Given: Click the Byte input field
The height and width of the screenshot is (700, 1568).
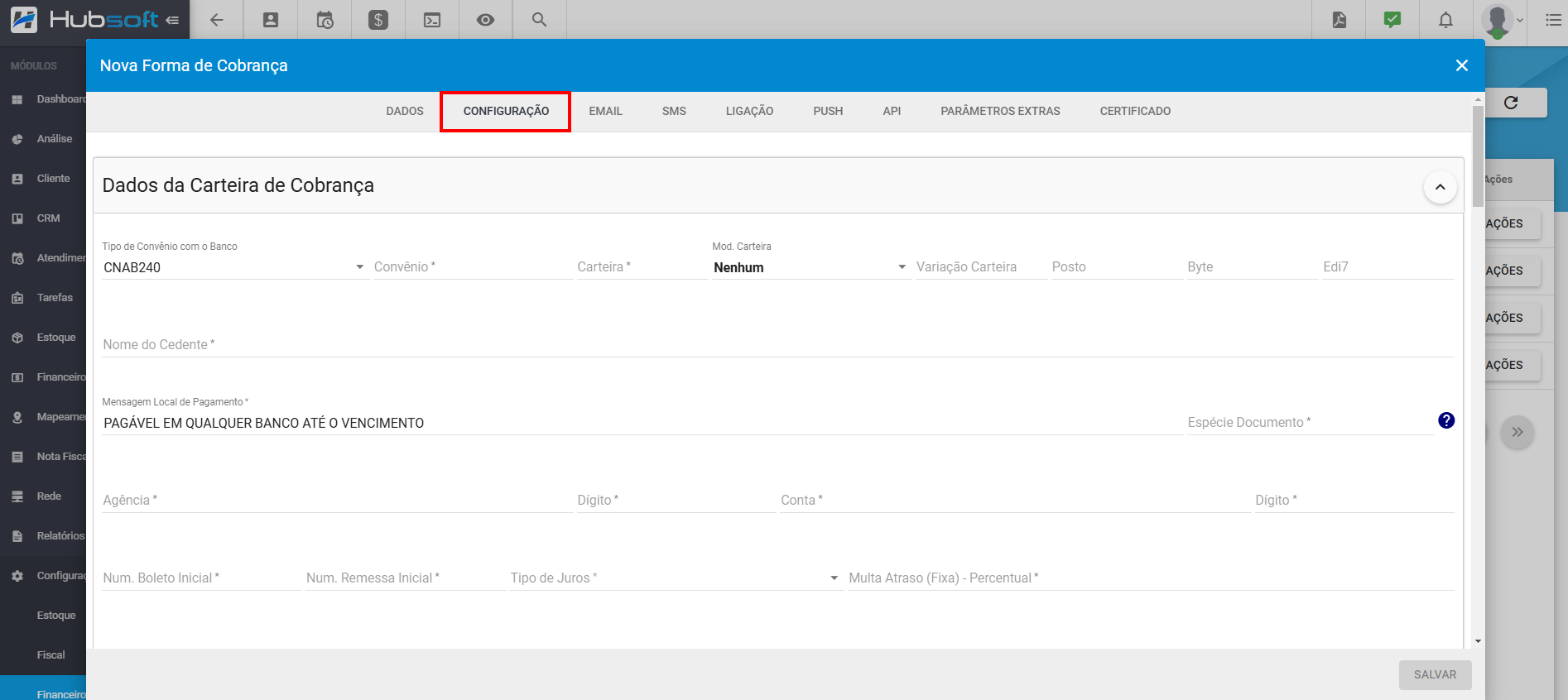Looking at the screenshot, I should (x=1253, y=267).
